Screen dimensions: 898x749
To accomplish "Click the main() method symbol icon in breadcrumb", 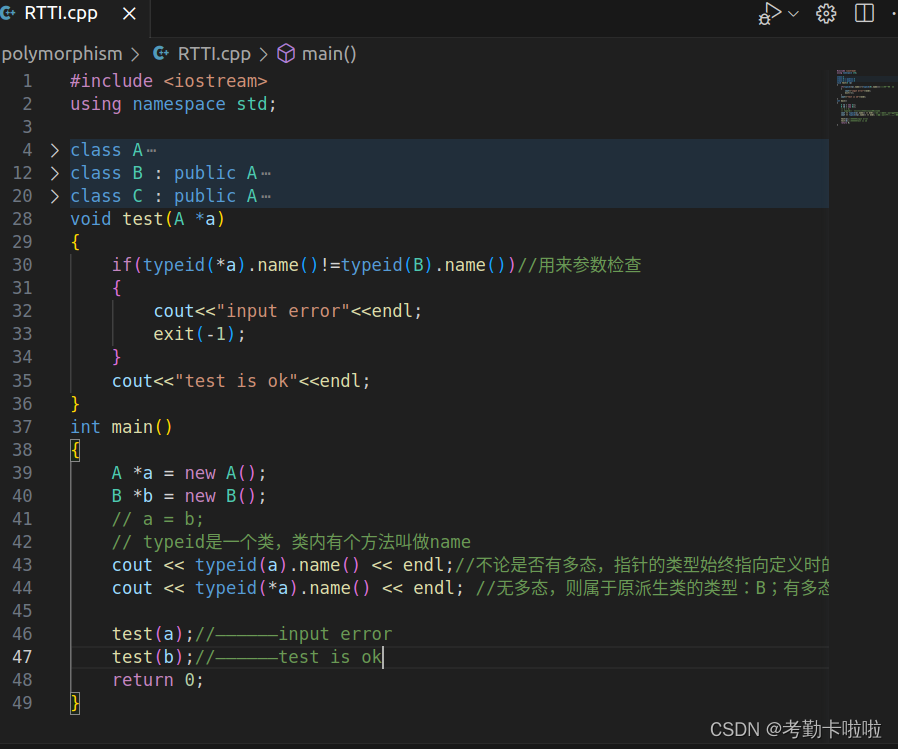I will [286, 54].
